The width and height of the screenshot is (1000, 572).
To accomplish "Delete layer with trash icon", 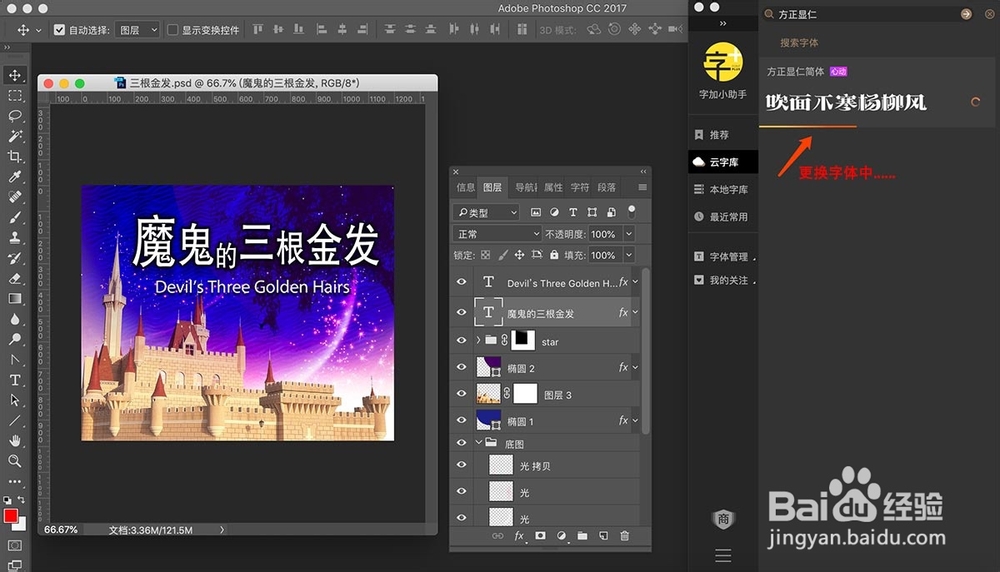I will click(x=624, y=536).
